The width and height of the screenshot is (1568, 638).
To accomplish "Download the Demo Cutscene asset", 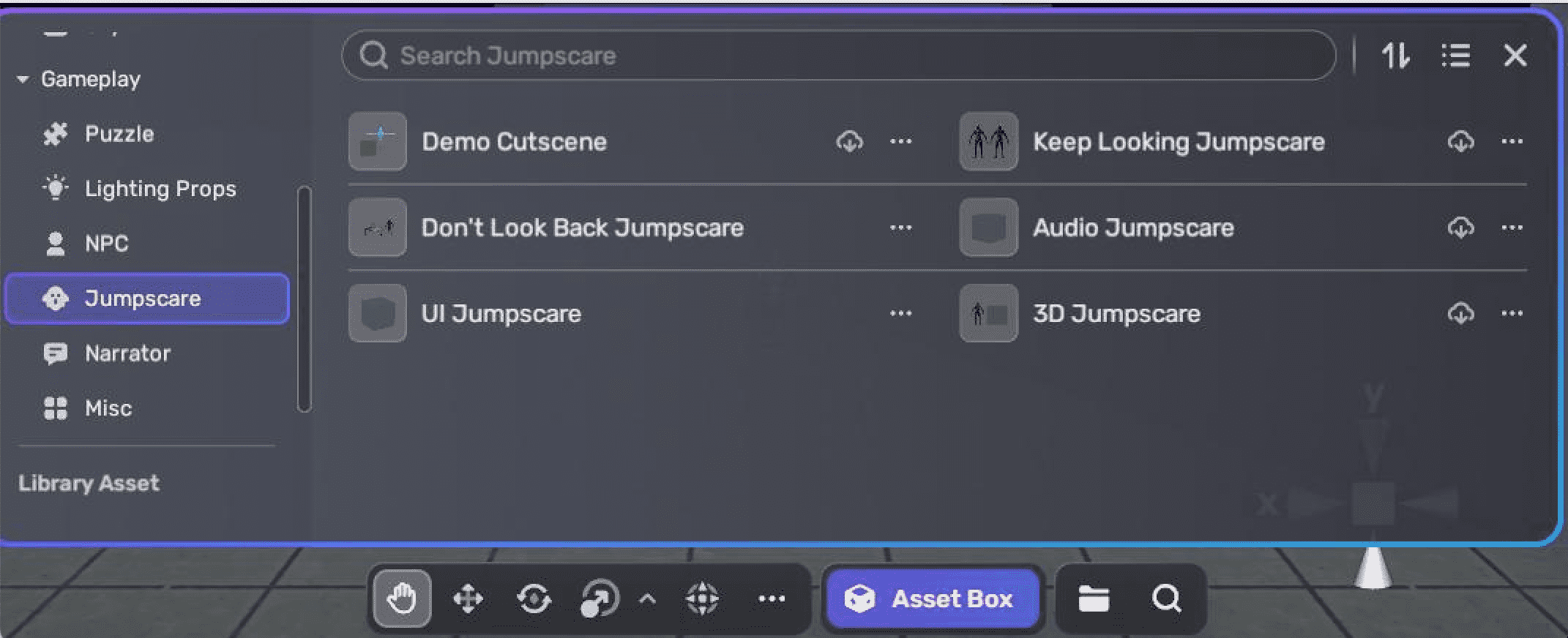I will [849, 141].
